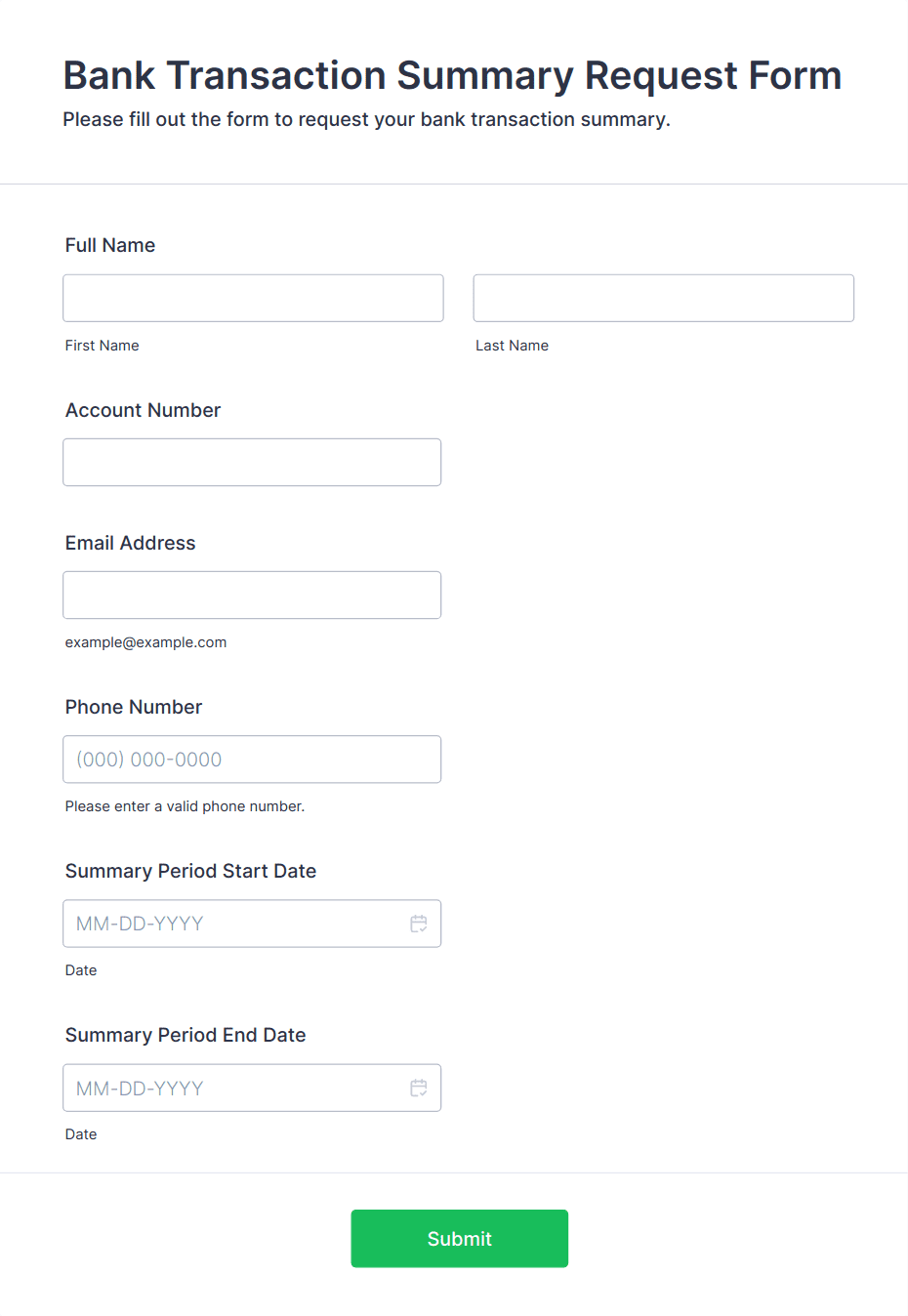Click the Summary Period Start Date field
The width and height of the screenshot is (908, 1316).
(234, 924)
